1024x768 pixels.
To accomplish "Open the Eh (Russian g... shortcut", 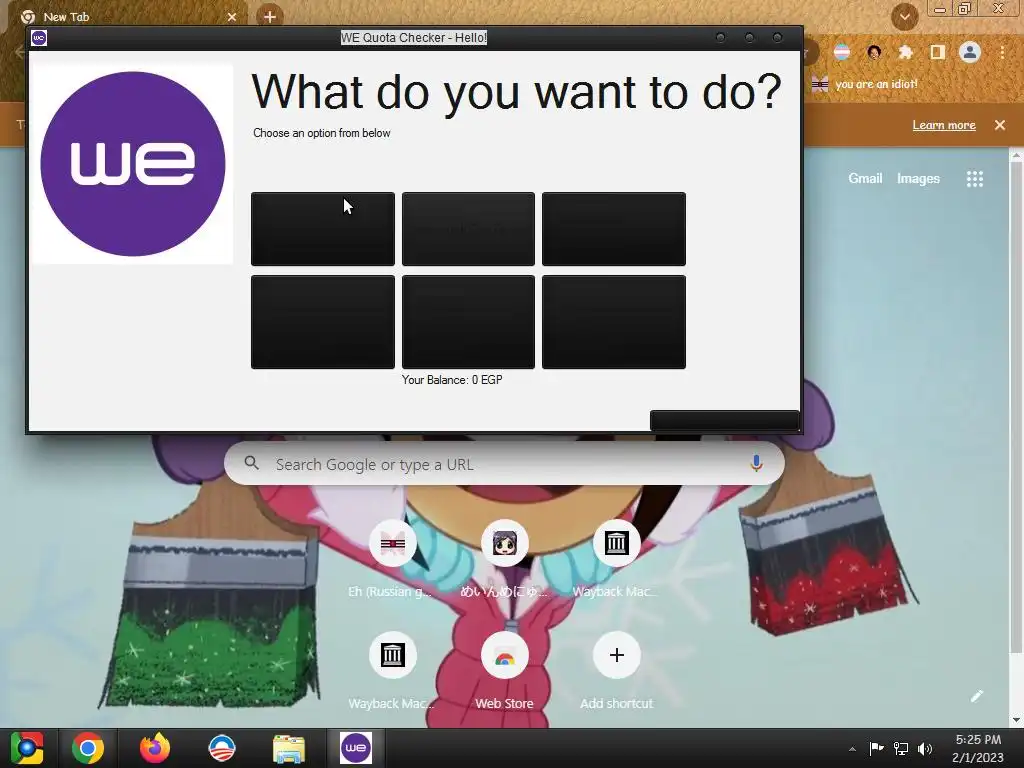I will click(392, 560).
